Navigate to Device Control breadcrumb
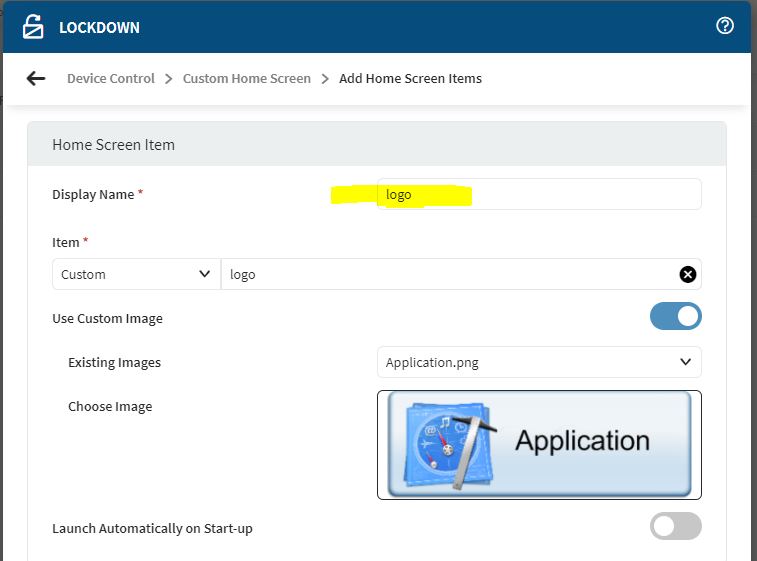This screenshot has height=561, width=757. click(x=110, y=78)
